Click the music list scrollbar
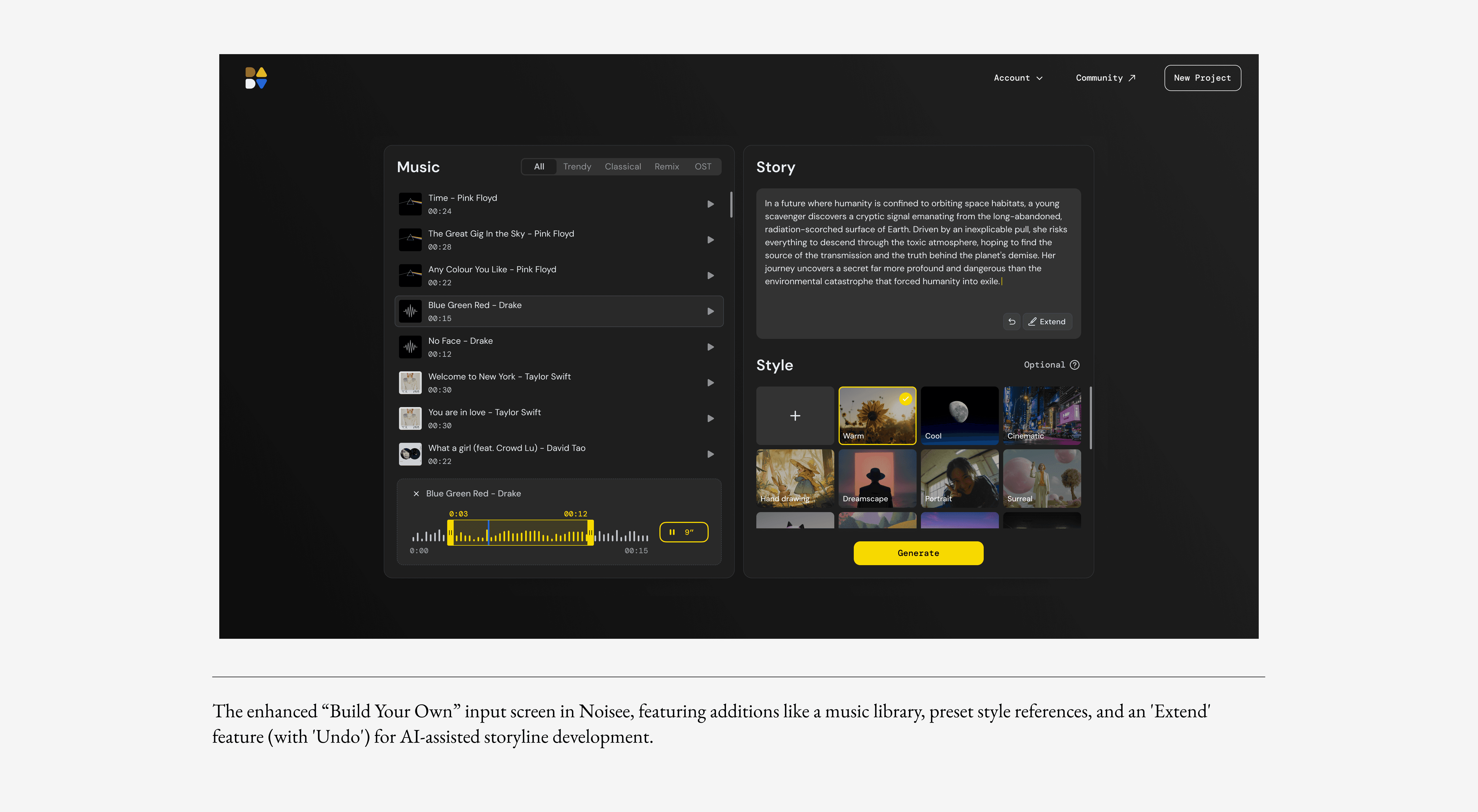 (x=731, y=205)
